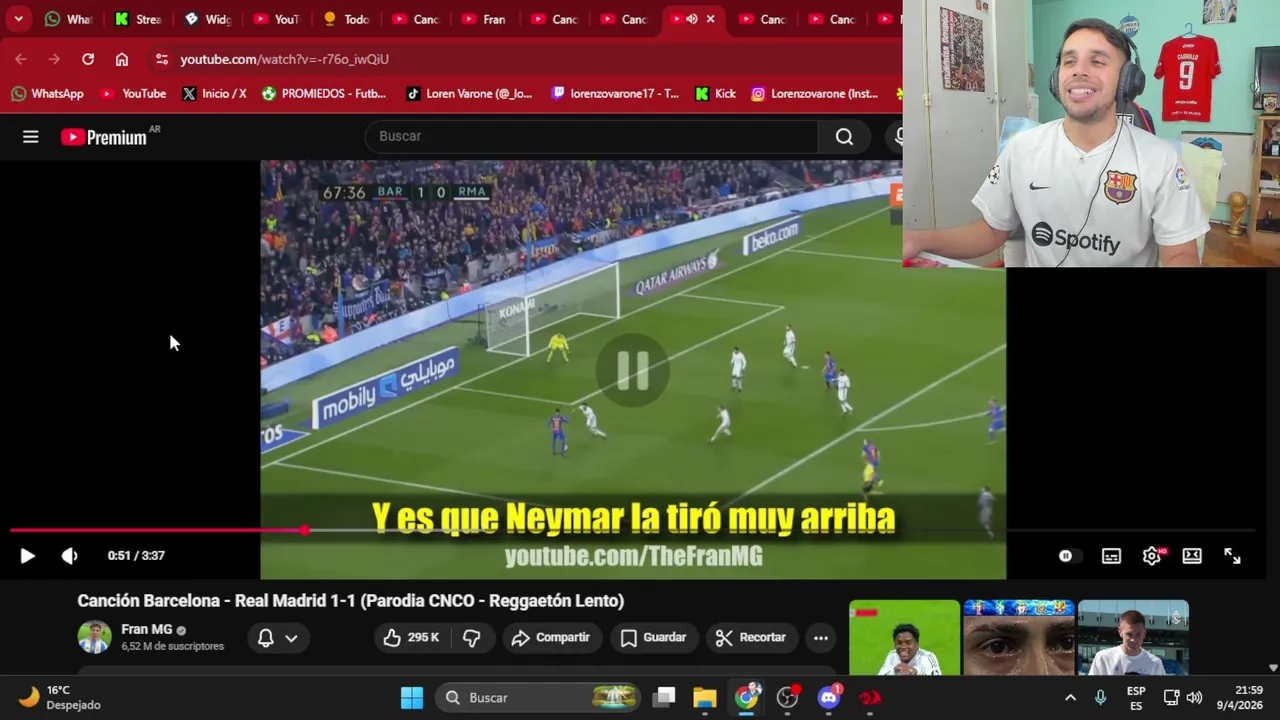Open ESP ES language switcher
The image size is (1280, 720).
coord(1136,698)
